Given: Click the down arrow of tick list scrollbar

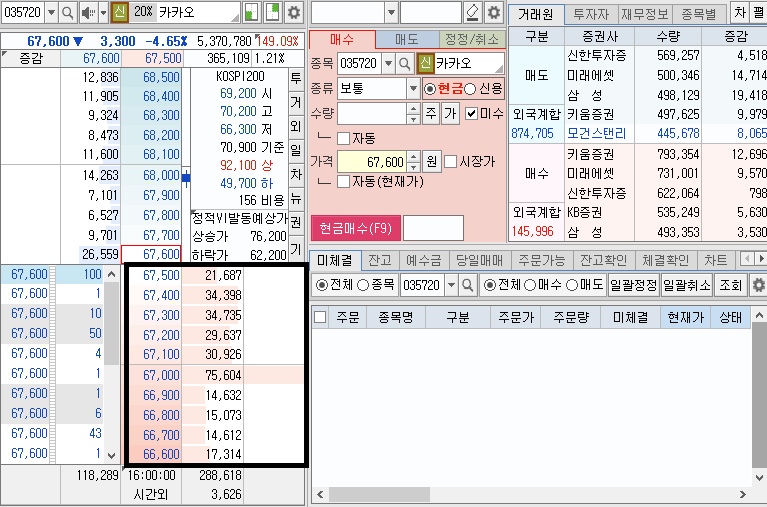Looking at the screenshot, I should tap(112, 455).
